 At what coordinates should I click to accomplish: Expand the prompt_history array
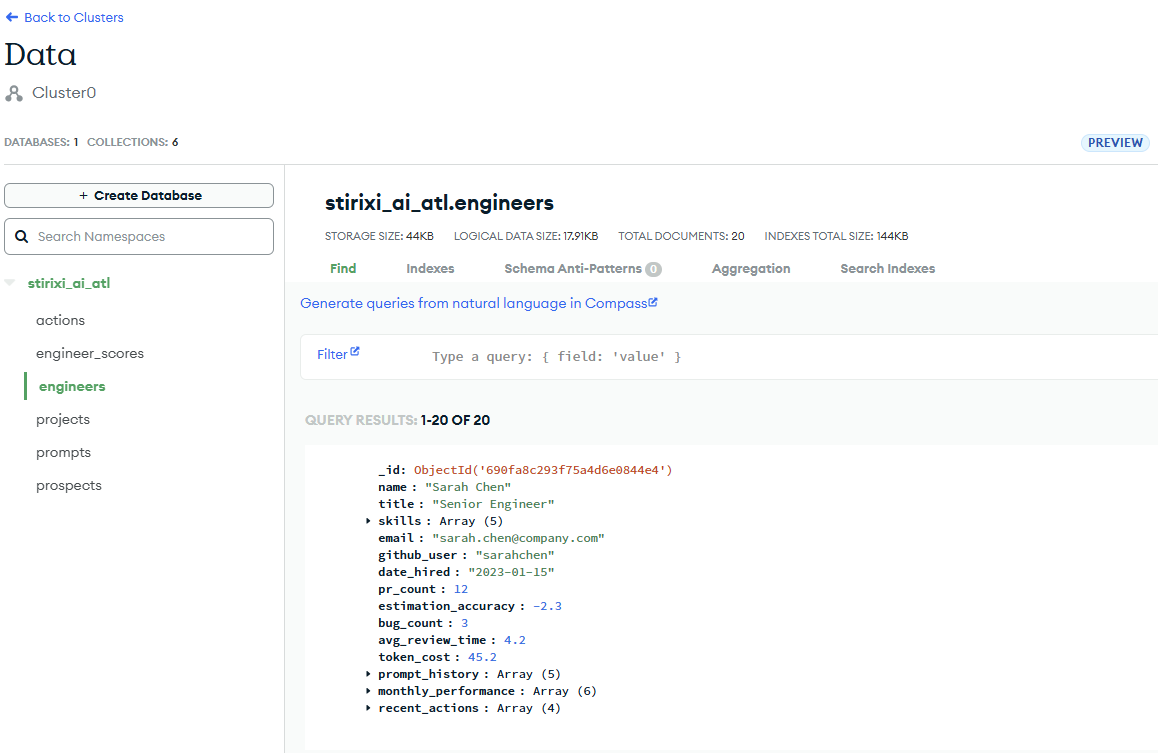369,674
